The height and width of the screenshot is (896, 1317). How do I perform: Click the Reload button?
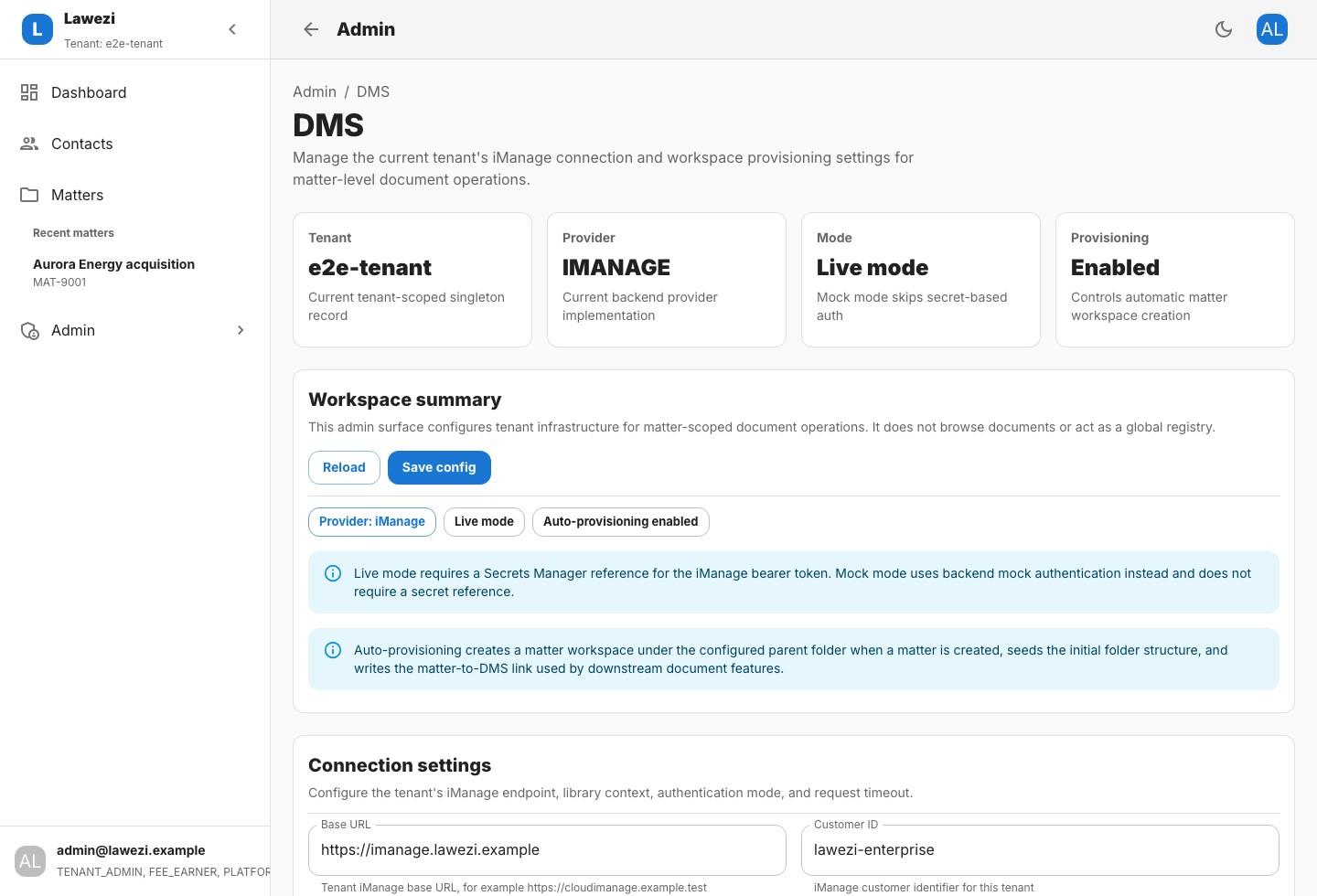tap(344, 467)
